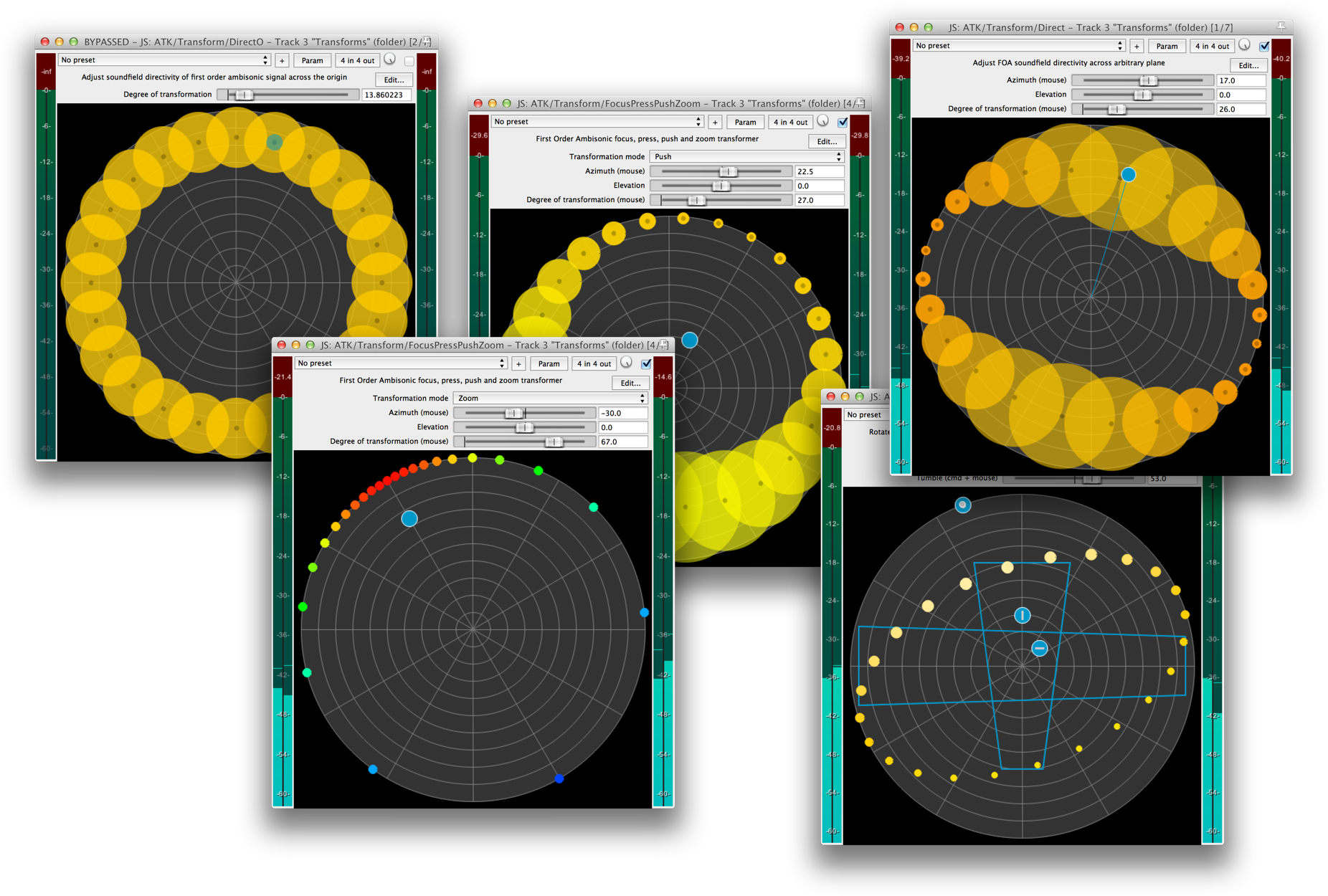1328x896 pixels.
Task: Uncheck the enable checkbox in the Direct window
Action: (x=1264, y=46)
